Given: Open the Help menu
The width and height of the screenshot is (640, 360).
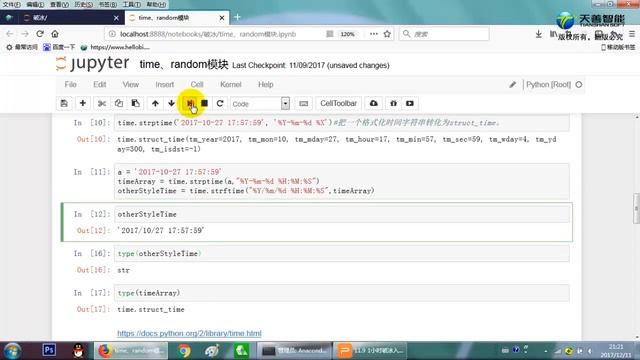Looking at the screenshot, I should (x=265, y=84).
